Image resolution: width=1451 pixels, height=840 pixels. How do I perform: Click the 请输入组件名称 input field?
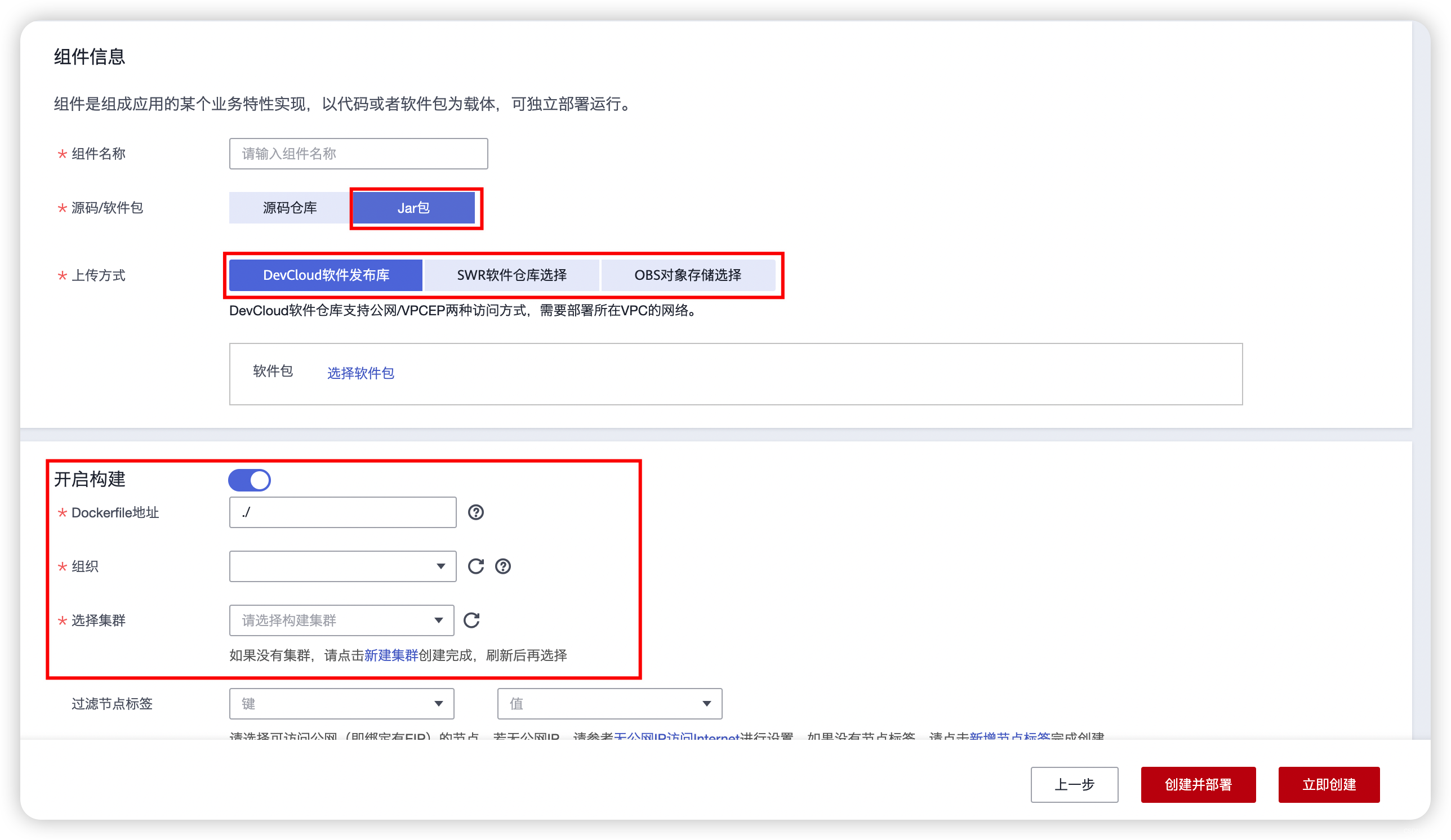click(358, 154)
